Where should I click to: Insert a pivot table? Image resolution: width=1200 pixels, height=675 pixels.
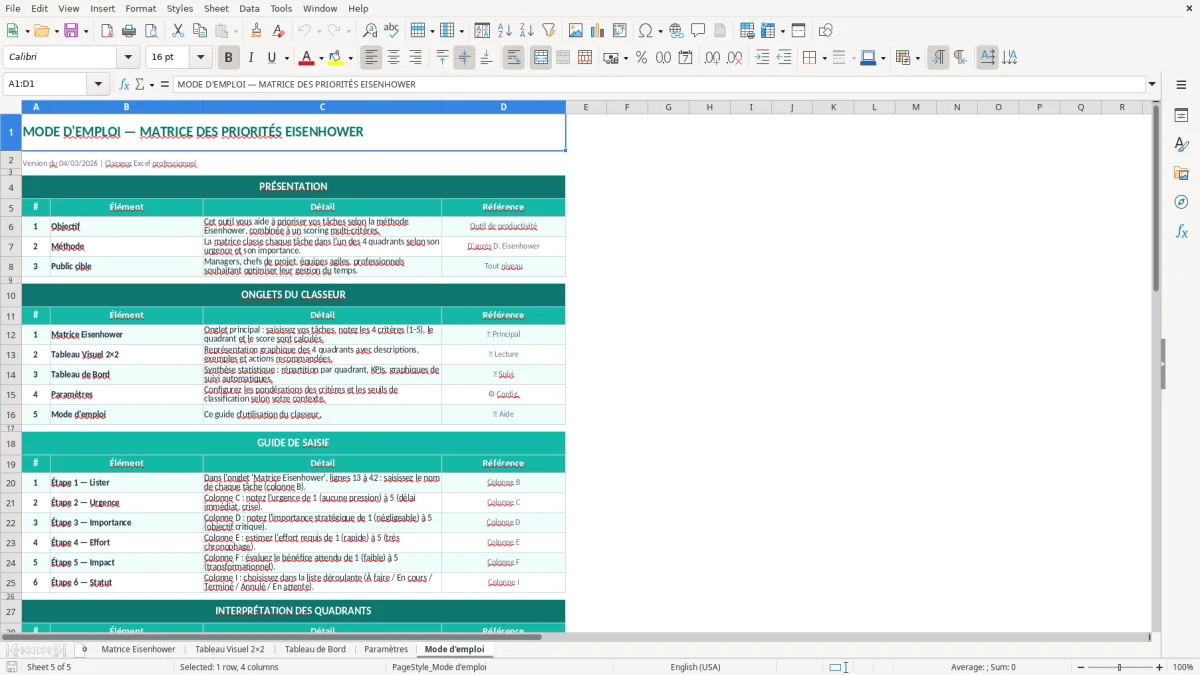click(620, 31)
